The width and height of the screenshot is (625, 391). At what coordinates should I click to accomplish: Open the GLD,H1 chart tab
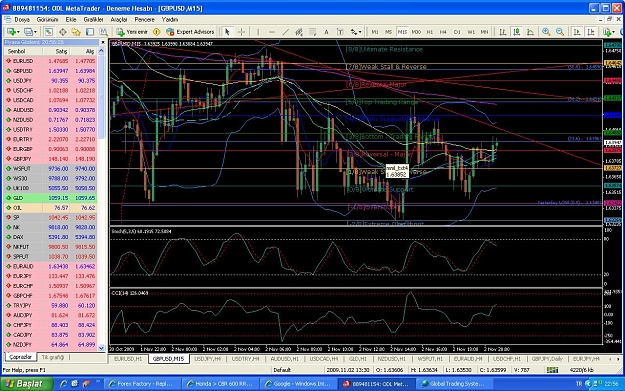[358, 359]
